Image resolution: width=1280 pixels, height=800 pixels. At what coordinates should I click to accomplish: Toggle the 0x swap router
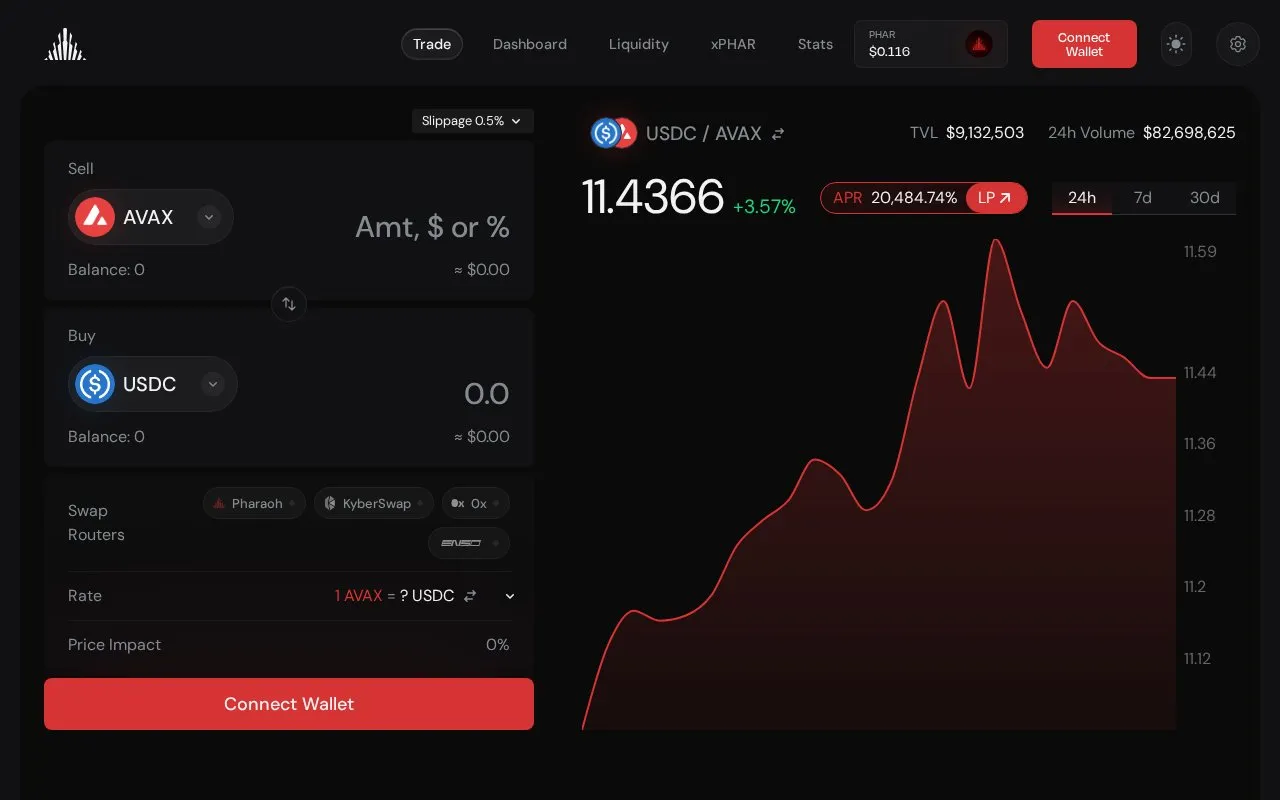(x=476, y=503)
